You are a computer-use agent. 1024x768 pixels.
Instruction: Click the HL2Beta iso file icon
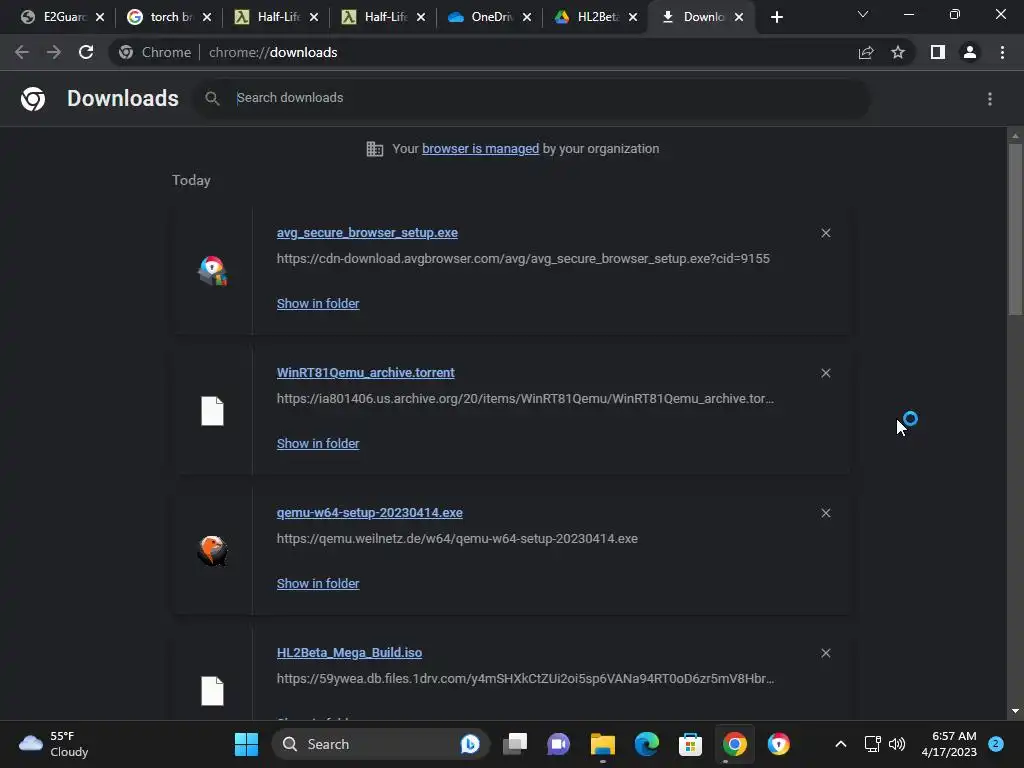[212, 691]
